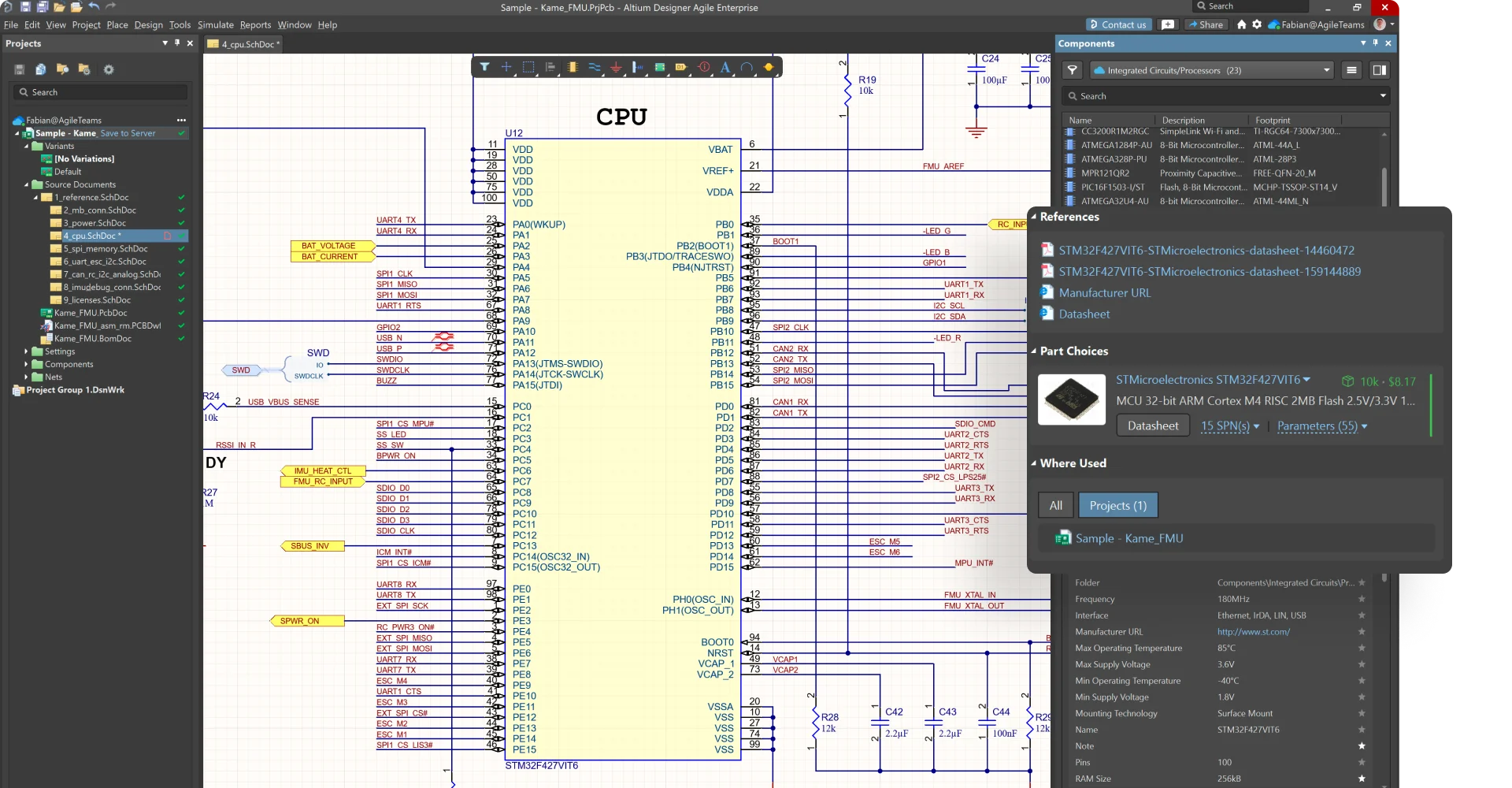Expand the Settings node in Projects tree
The width and height of the screenshot is (1512, 788).
tap(26, 351)
